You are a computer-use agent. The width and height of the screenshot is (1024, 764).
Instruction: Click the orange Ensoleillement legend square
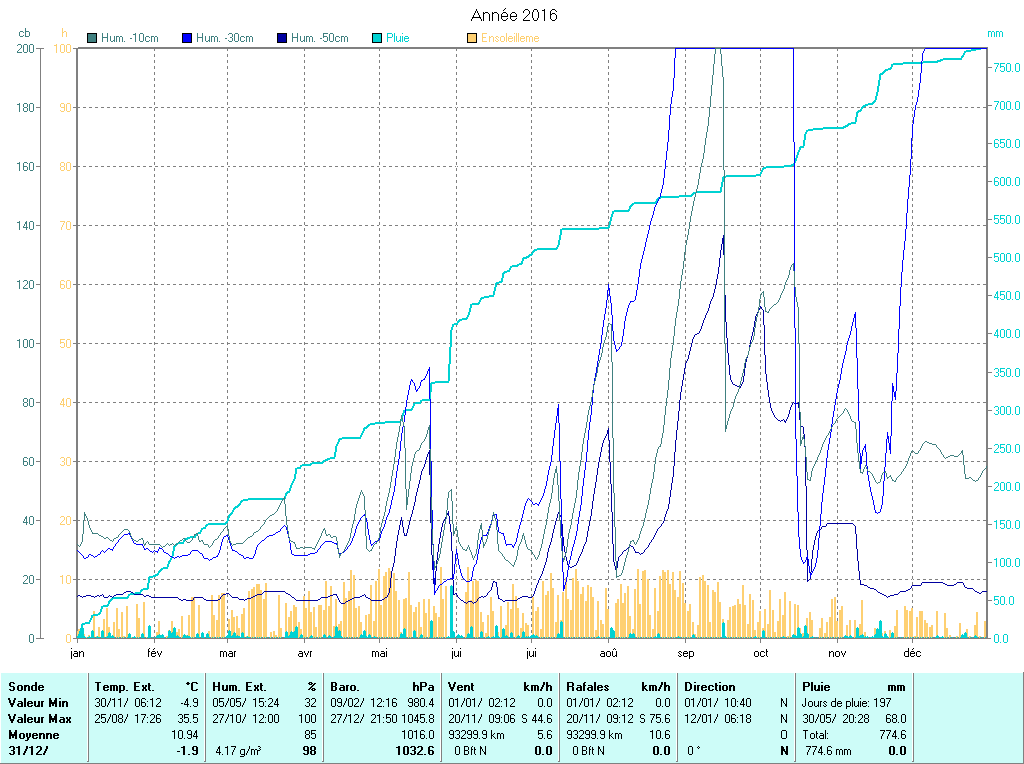click(x=472, y=38)
